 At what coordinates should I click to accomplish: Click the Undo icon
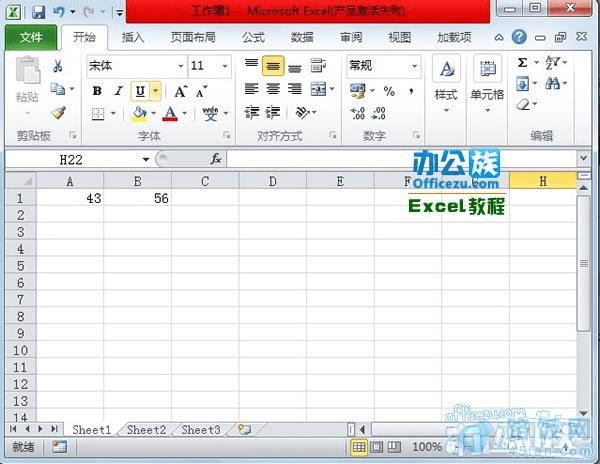click(59, 12)
